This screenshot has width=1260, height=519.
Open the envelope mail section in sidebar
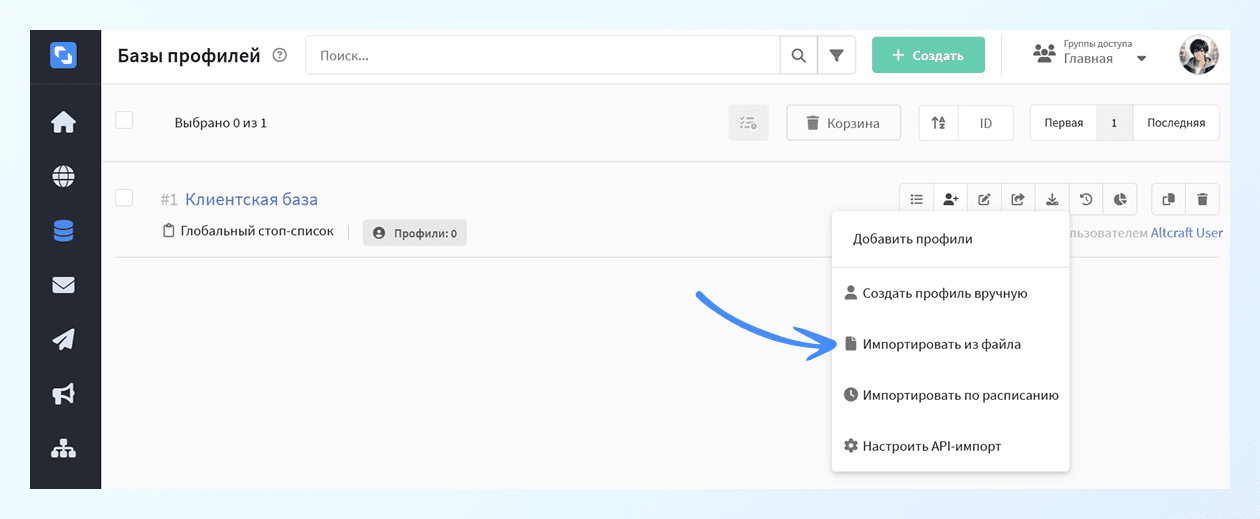tap(64, 285)
